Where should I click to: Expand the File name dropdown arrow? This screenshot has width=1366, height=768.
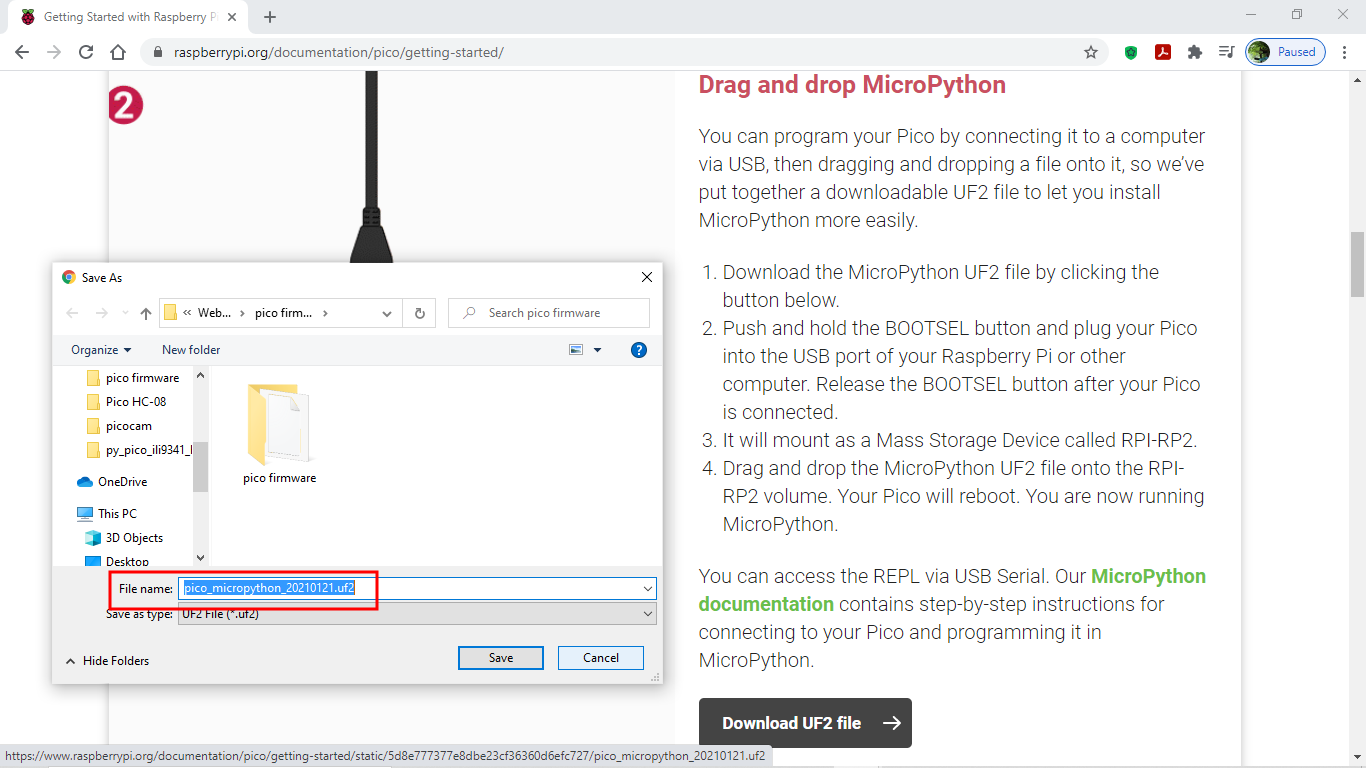pos(648,588)
